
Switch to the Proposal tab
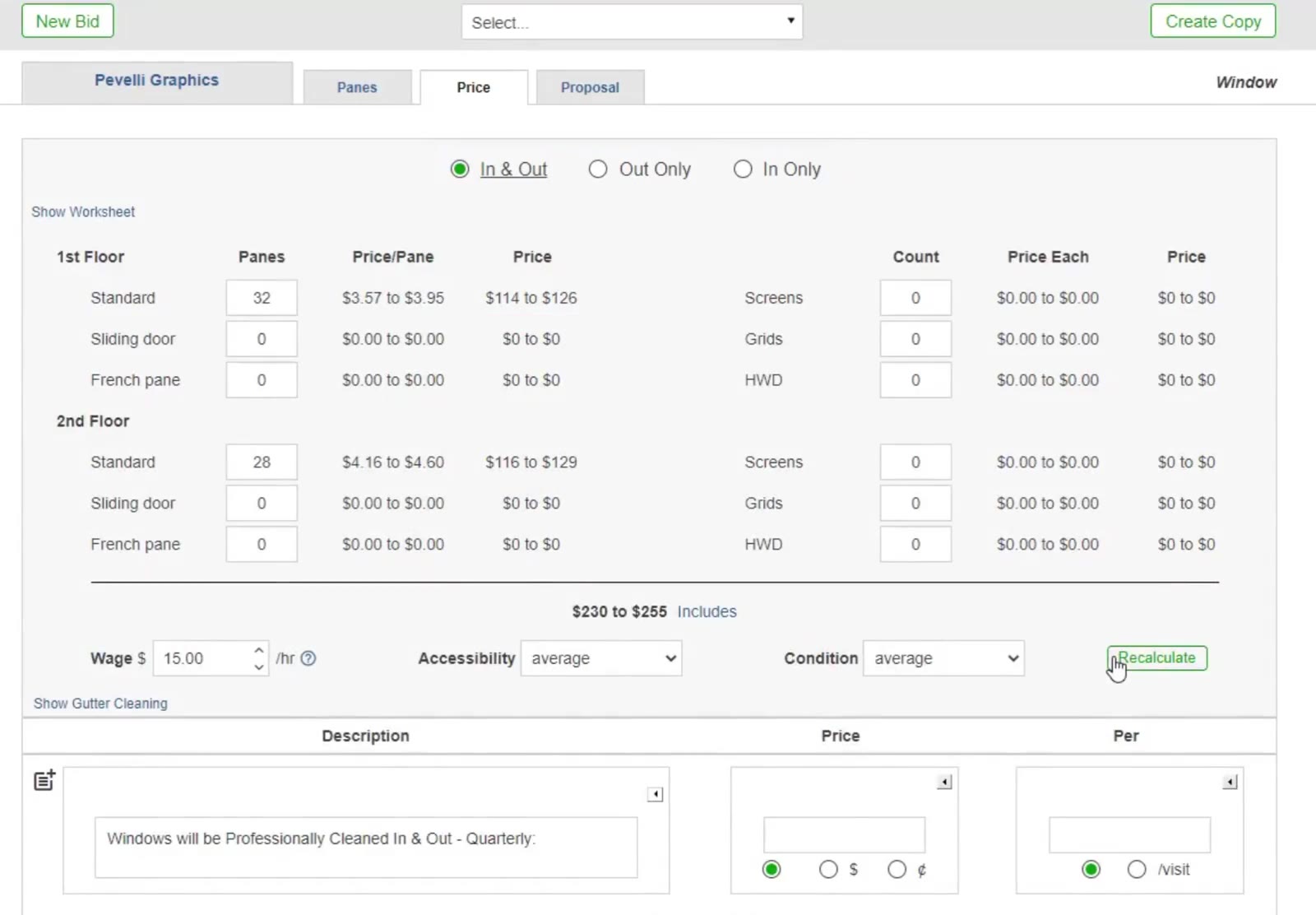[590, 87]
